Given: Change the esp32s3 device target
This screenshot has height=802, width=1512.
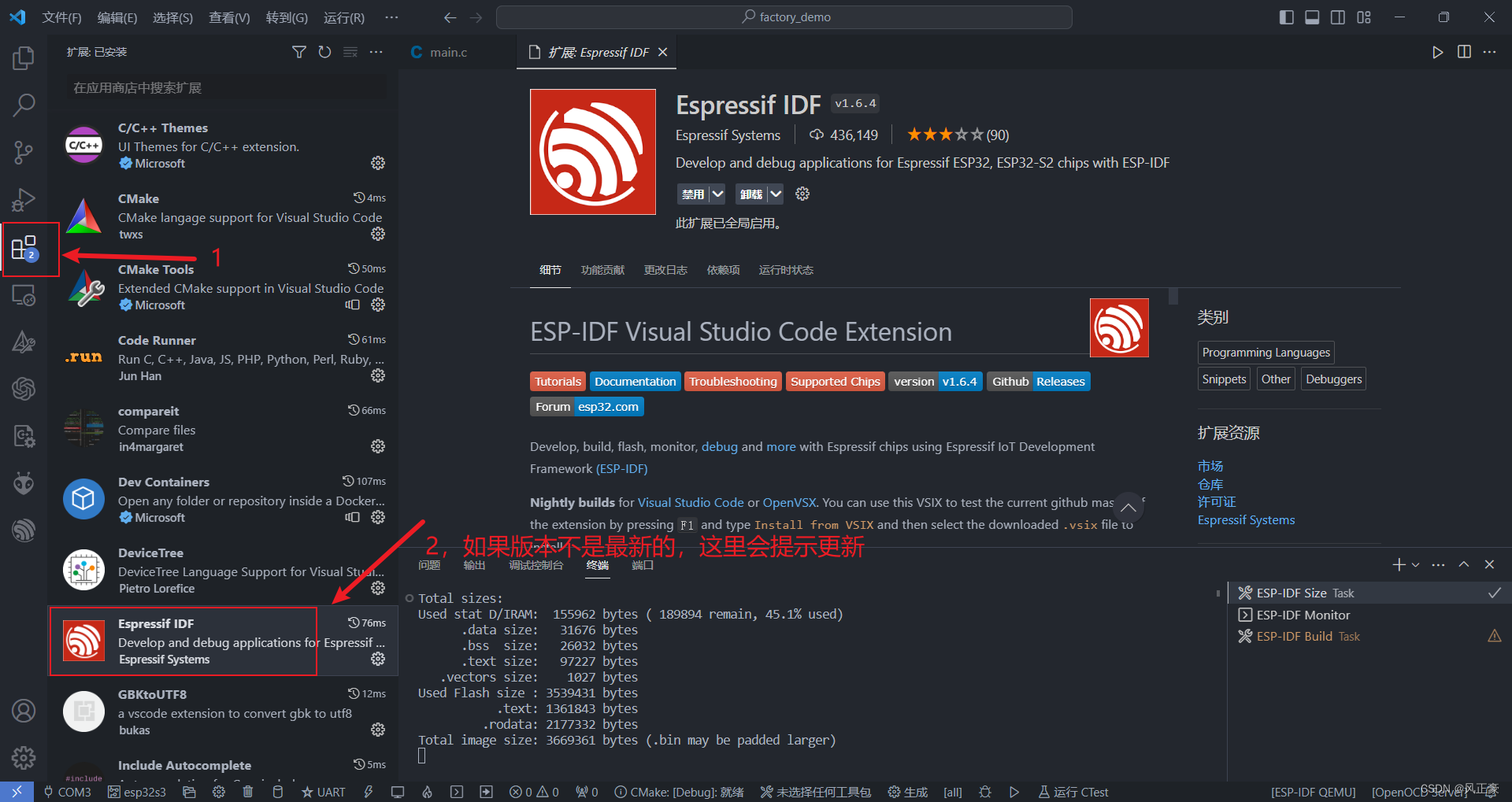Looking at the screenshot, I should [137, 792].
